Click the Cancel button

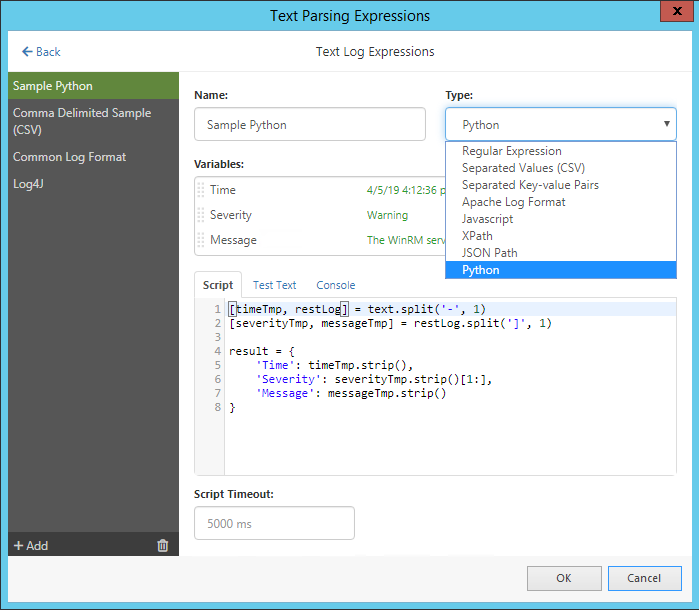coord(645,578)
